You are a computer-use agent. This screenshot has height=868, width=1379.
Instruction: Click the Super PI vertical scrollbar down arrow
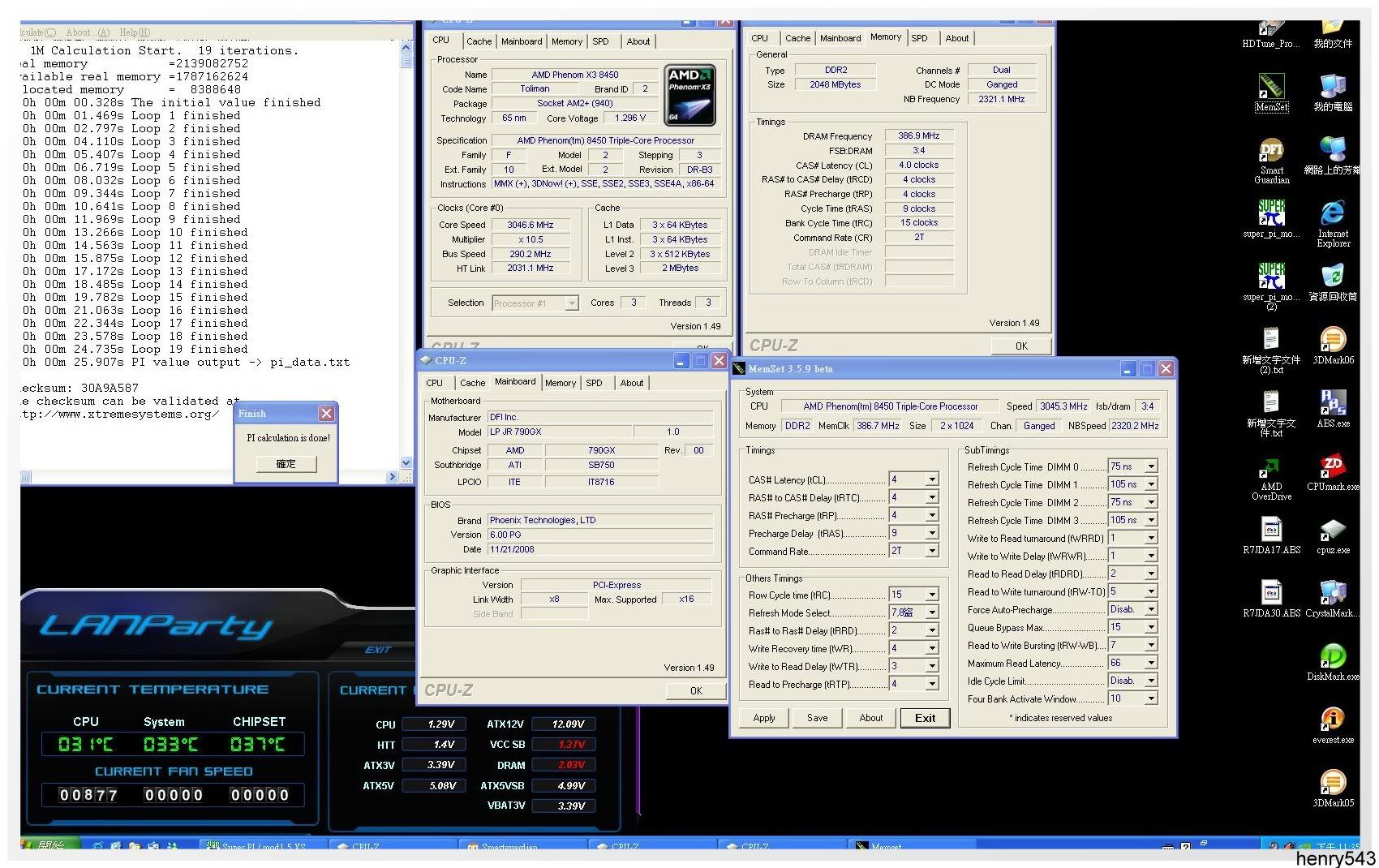[406, 462]
